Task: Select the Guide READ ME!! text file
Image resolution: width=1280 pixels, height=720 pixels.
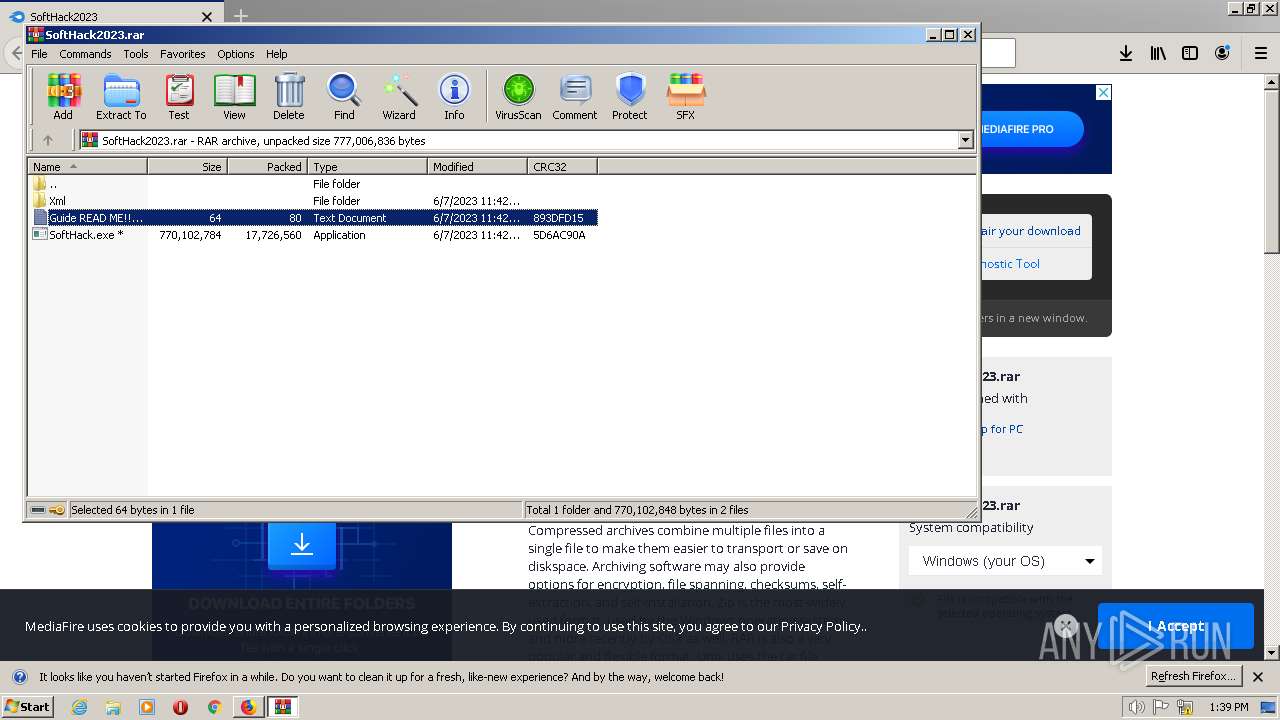Action: click(313, 218)
